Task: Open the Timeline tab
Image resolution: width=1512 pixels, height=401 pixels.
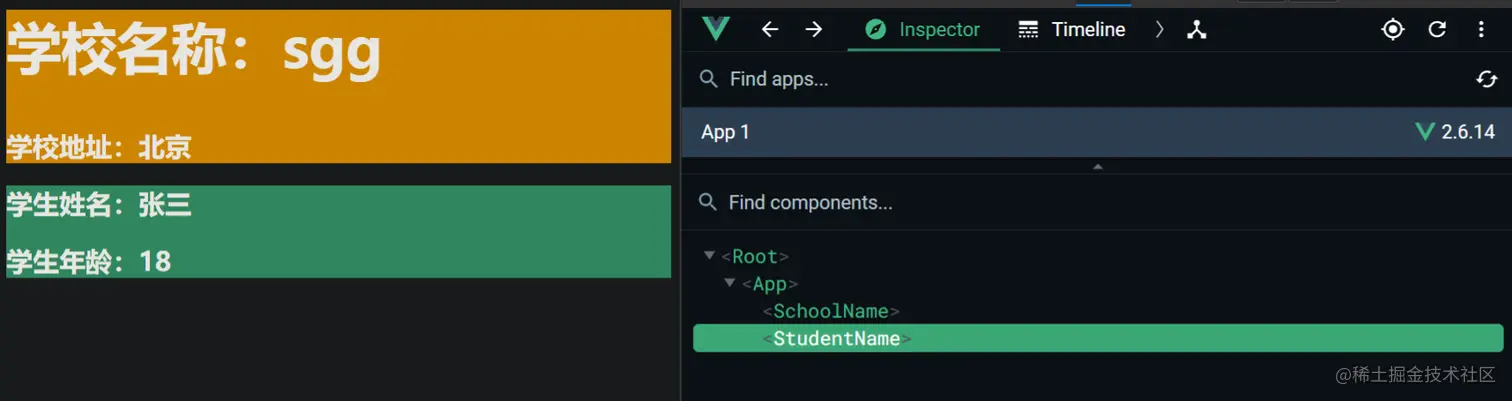Action: 1072,29
